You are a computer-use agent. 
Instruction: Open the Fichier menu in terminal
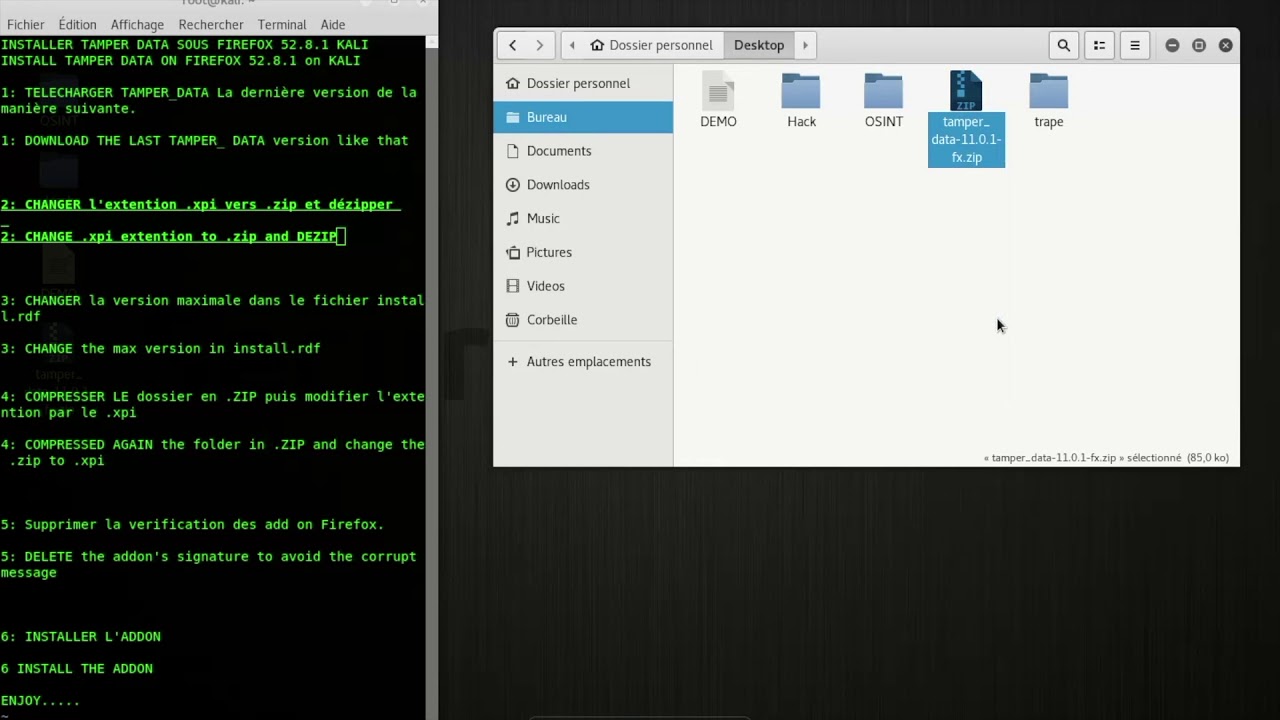[x=25, y=24]
